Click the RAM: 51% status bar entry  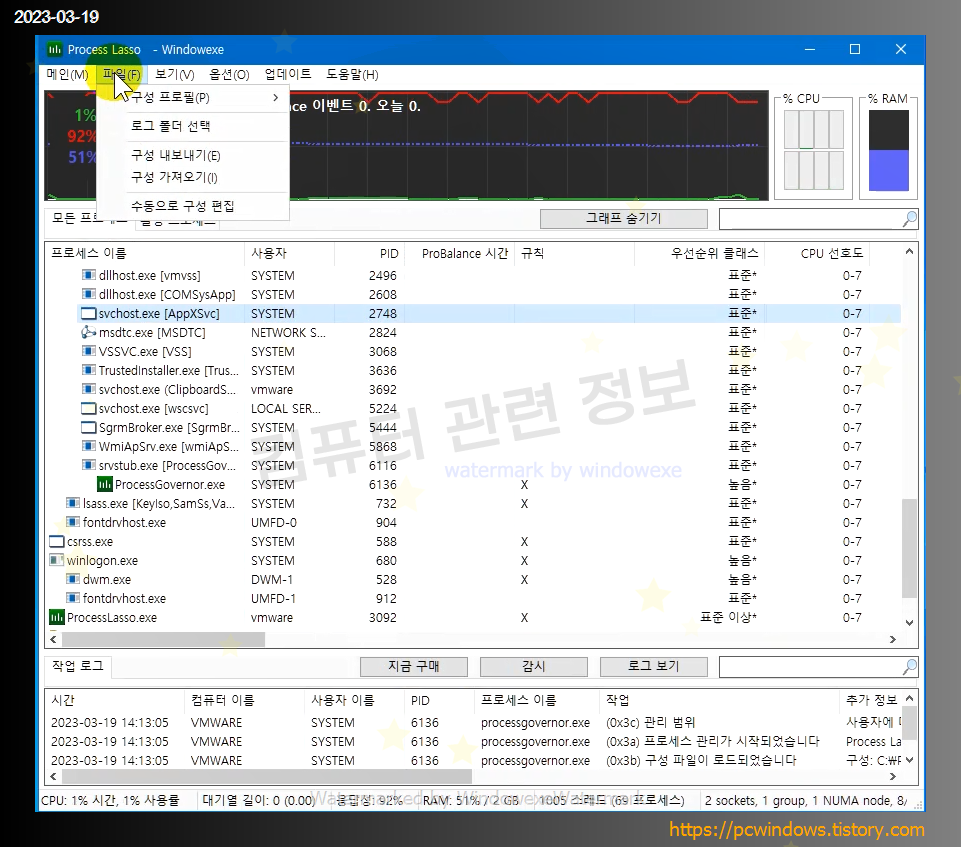click(471, 800)
